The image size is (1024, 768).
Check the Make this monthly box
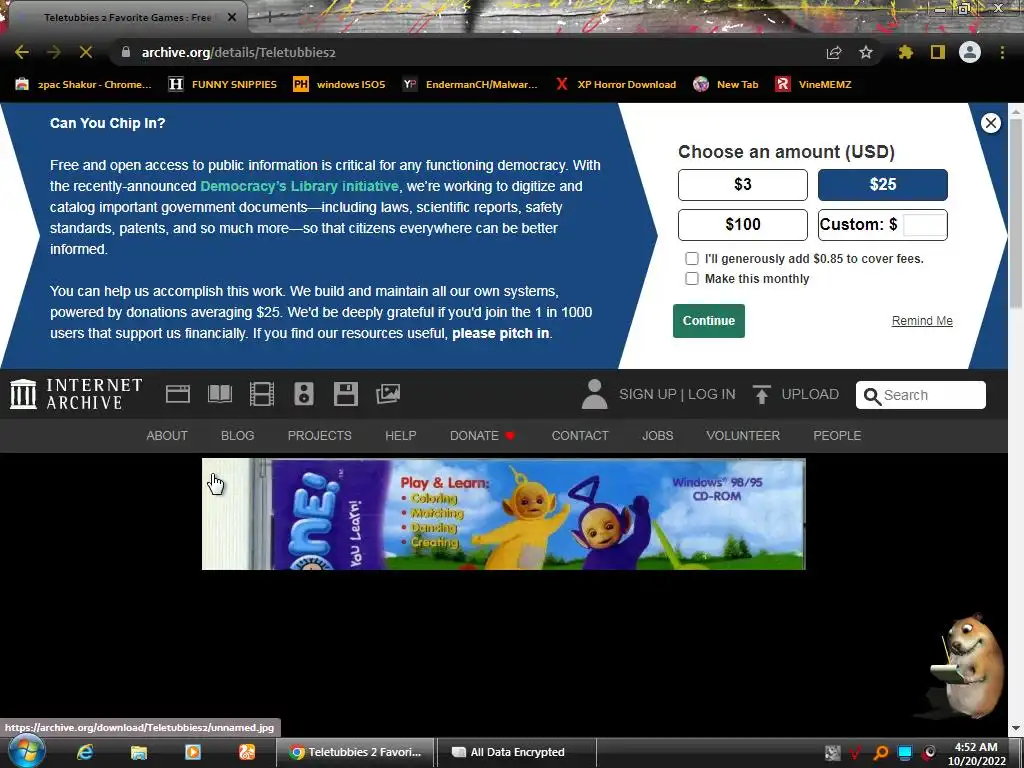(x=692, y=279)
